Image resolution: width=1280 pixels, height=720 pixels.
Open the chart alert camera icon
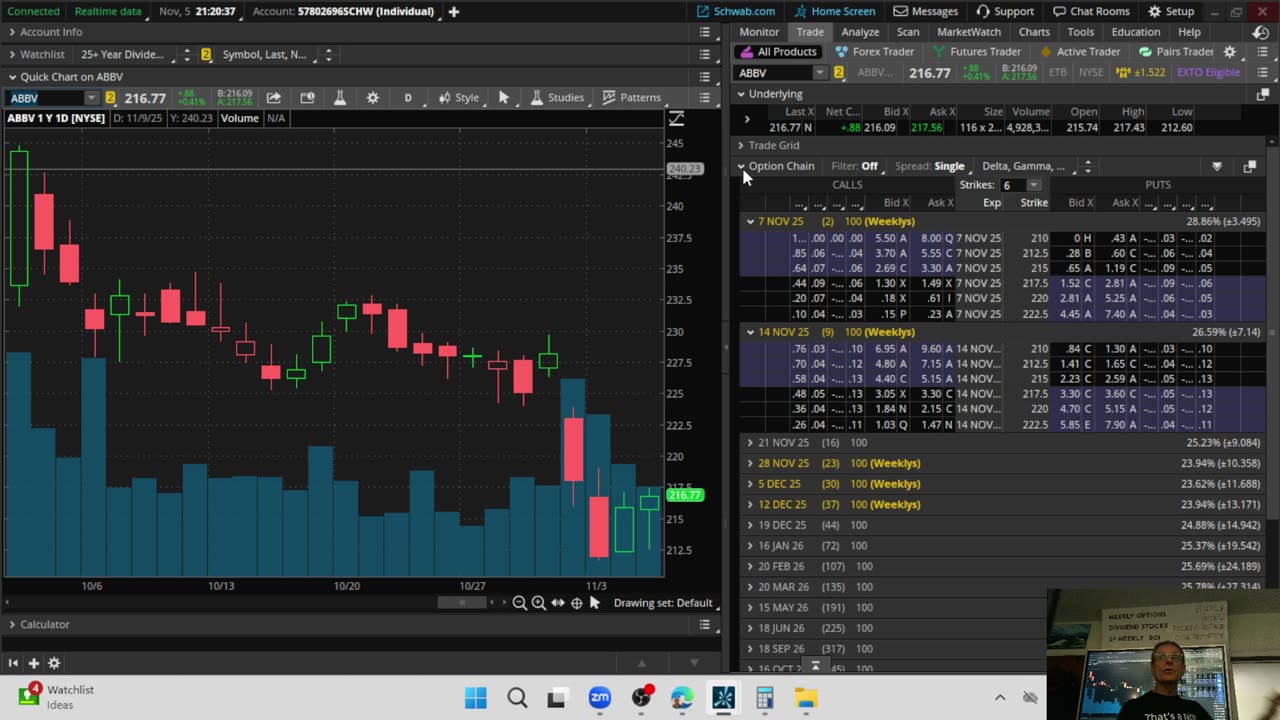307,98
